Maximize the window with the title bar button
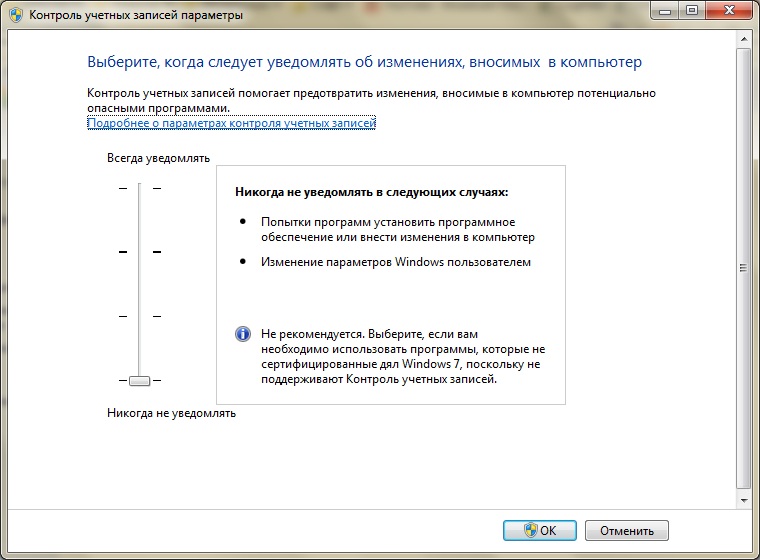This screenshot has height=560, width=760. point(692,11)
